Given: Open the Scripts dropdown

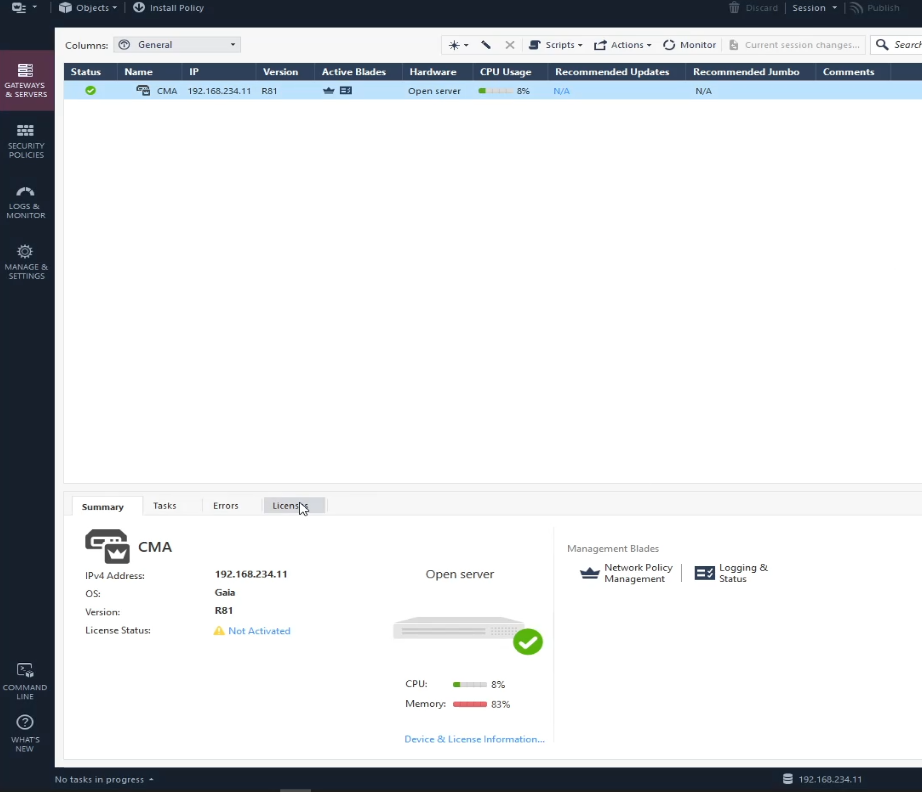Looking at the screenshot, I should click(556, 44).
